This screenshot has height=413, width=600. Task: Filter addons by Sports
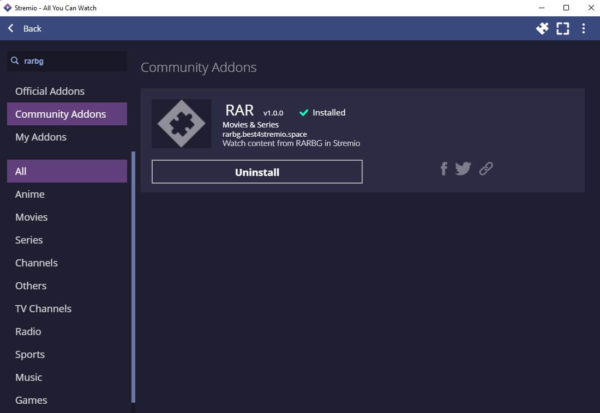[x=67, y=354]
